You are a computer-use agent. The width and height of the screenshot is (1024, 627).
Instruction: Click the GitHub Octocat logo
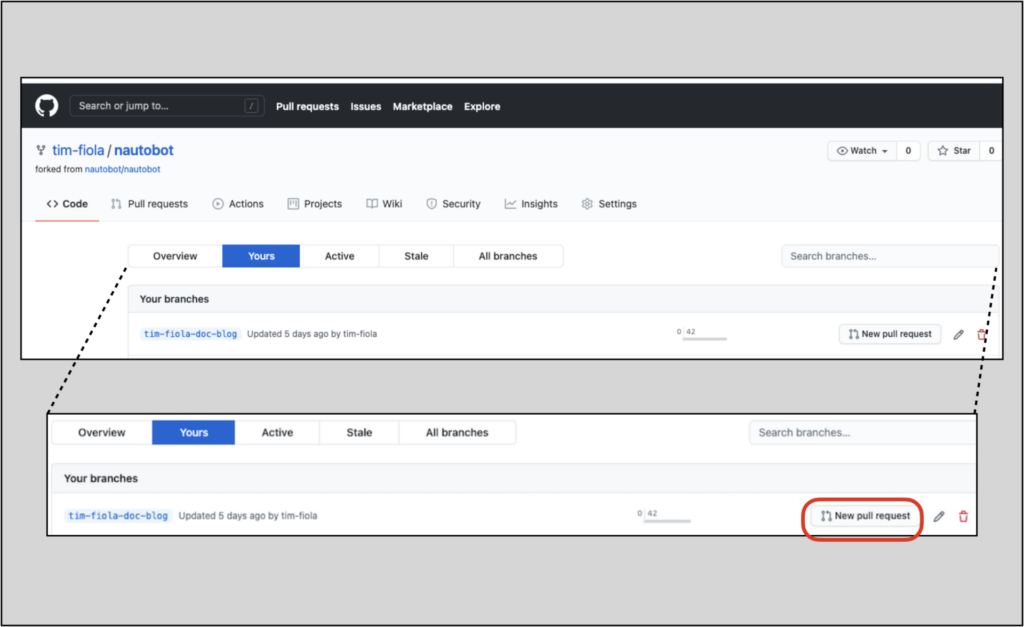[x=46, y=106]
